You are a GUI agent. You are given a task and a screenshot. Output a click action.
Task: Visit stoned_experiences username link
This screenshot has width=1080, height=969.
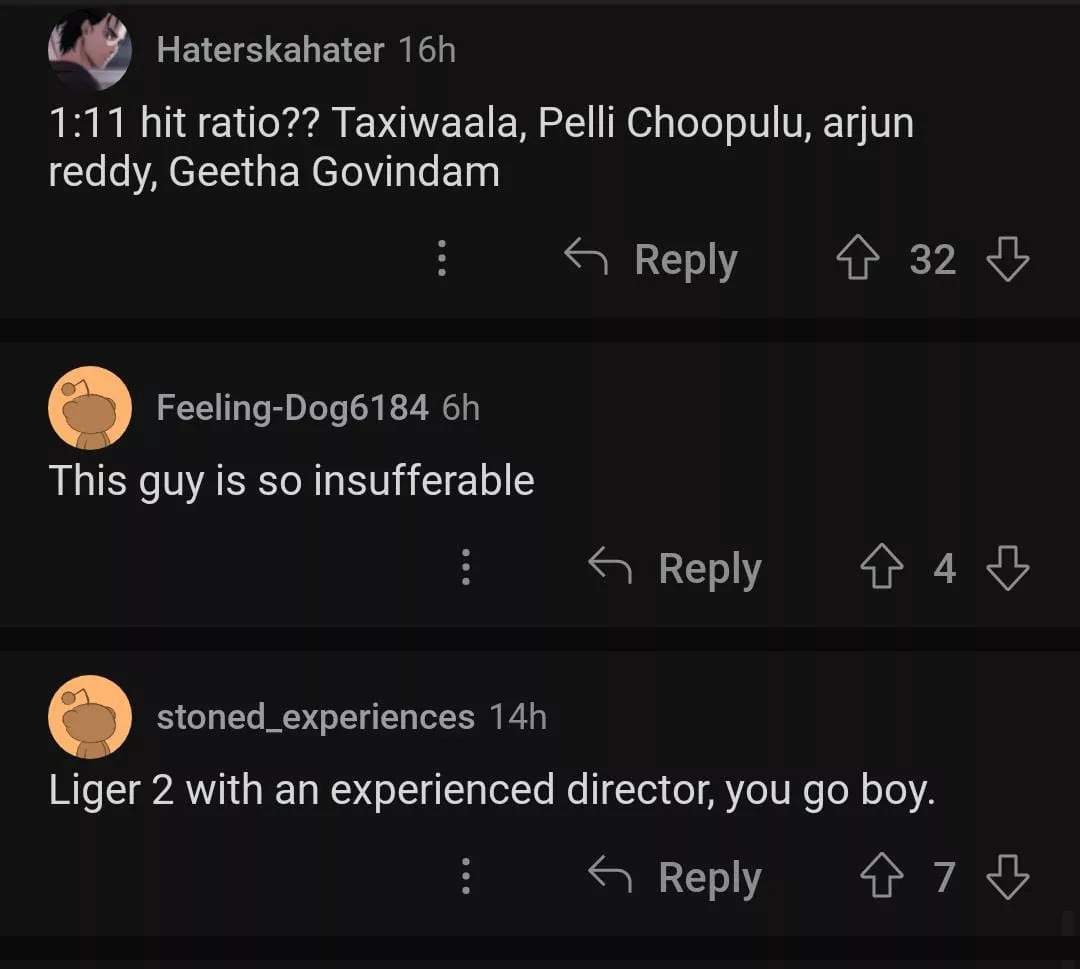(x=315, y=717)
